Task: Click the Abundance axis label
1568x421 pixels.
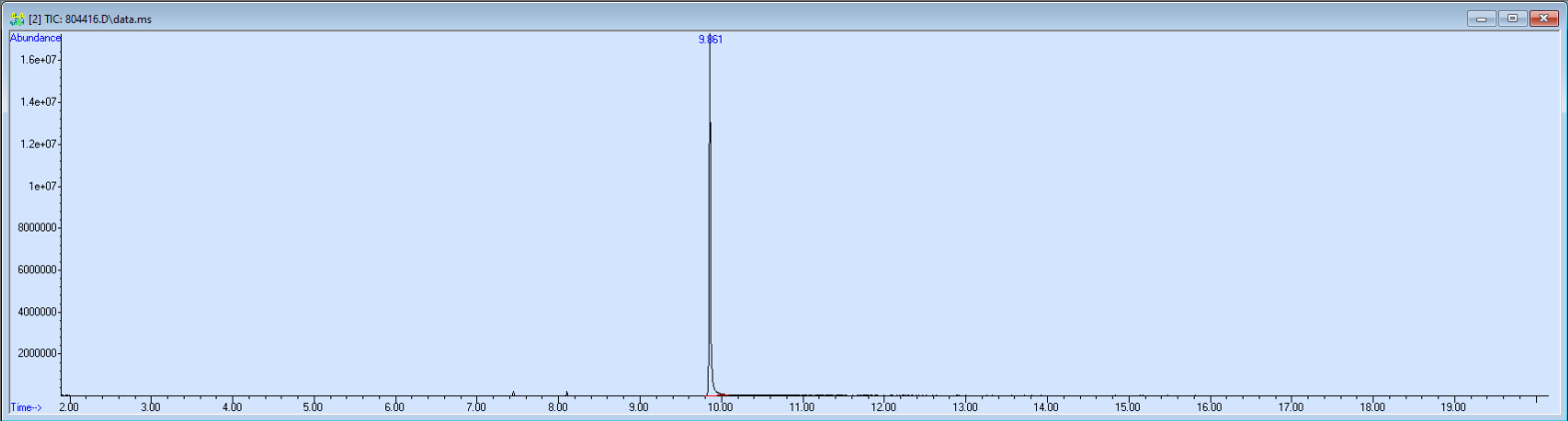Action: tap(35, 38)
